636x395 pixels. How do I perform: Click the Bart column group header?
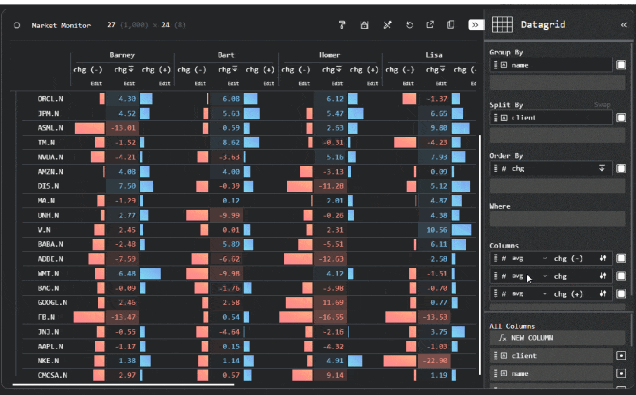click(226, 55)
